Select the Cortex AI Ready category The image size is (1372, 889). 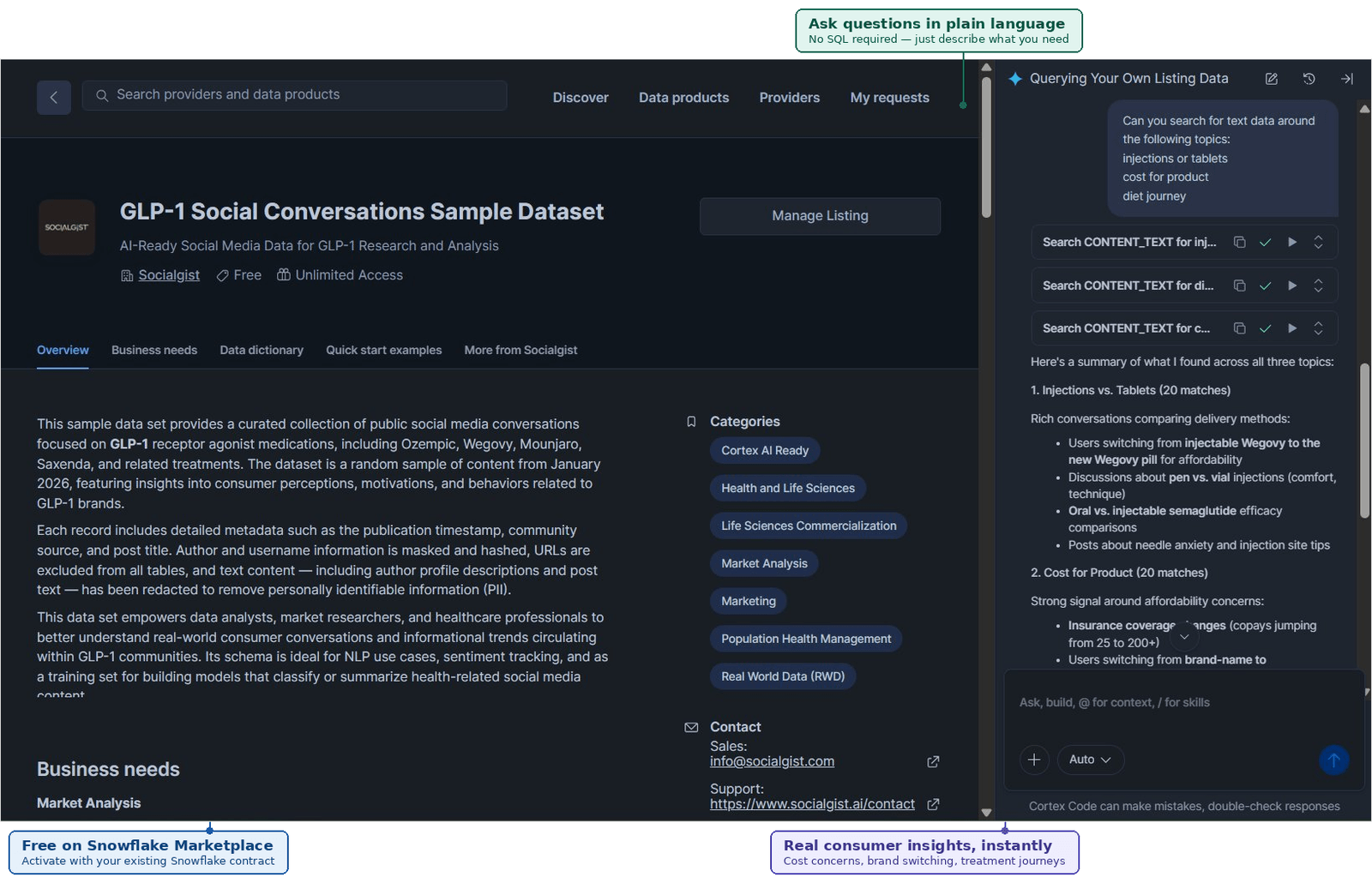[x=765, y=451]
